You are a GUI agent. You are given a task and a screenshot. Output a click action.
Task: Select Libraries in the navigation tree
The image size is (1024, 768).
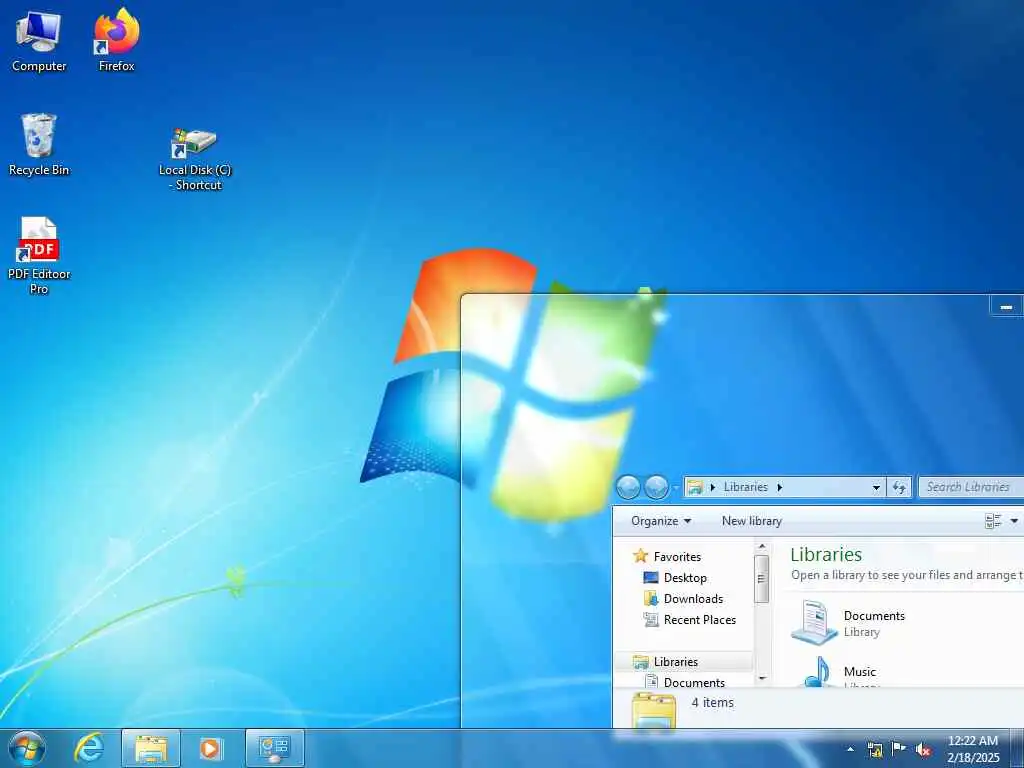[x=666, y=662]
